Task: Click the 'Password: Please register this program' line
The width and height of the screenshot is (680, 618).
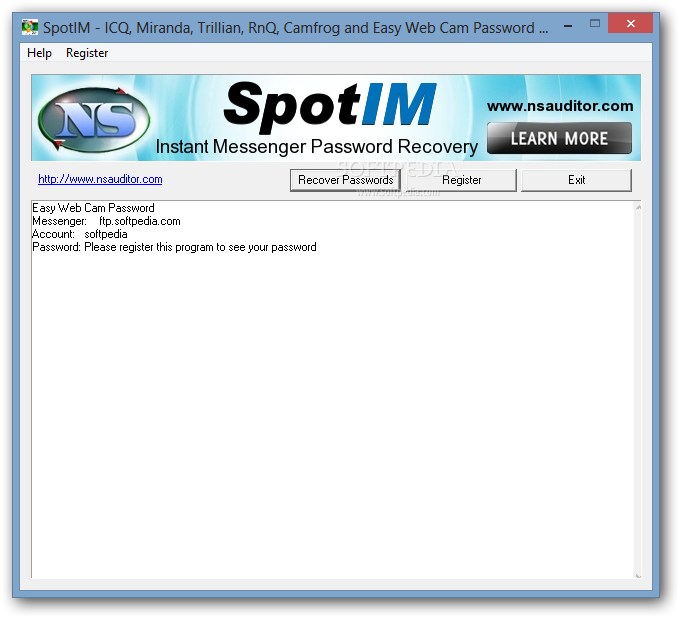Action: [174, 247]
